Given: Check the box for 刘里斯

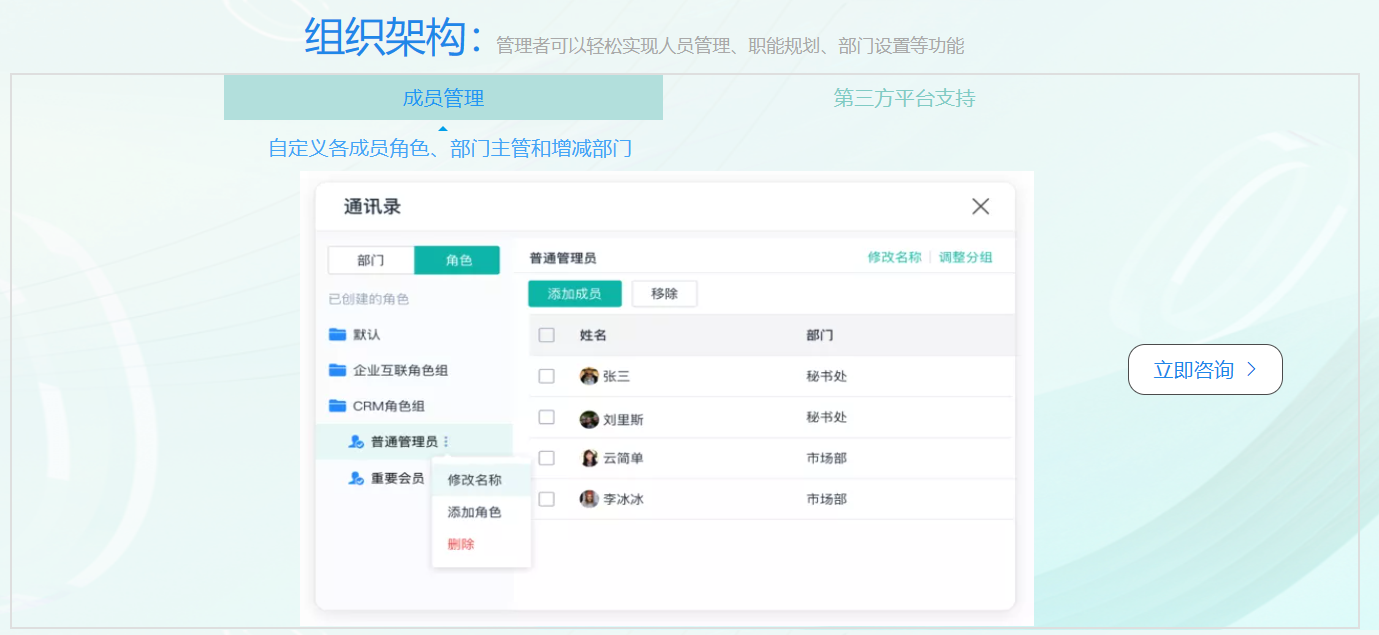Looking at the screenshot, I should pos(546,417).
